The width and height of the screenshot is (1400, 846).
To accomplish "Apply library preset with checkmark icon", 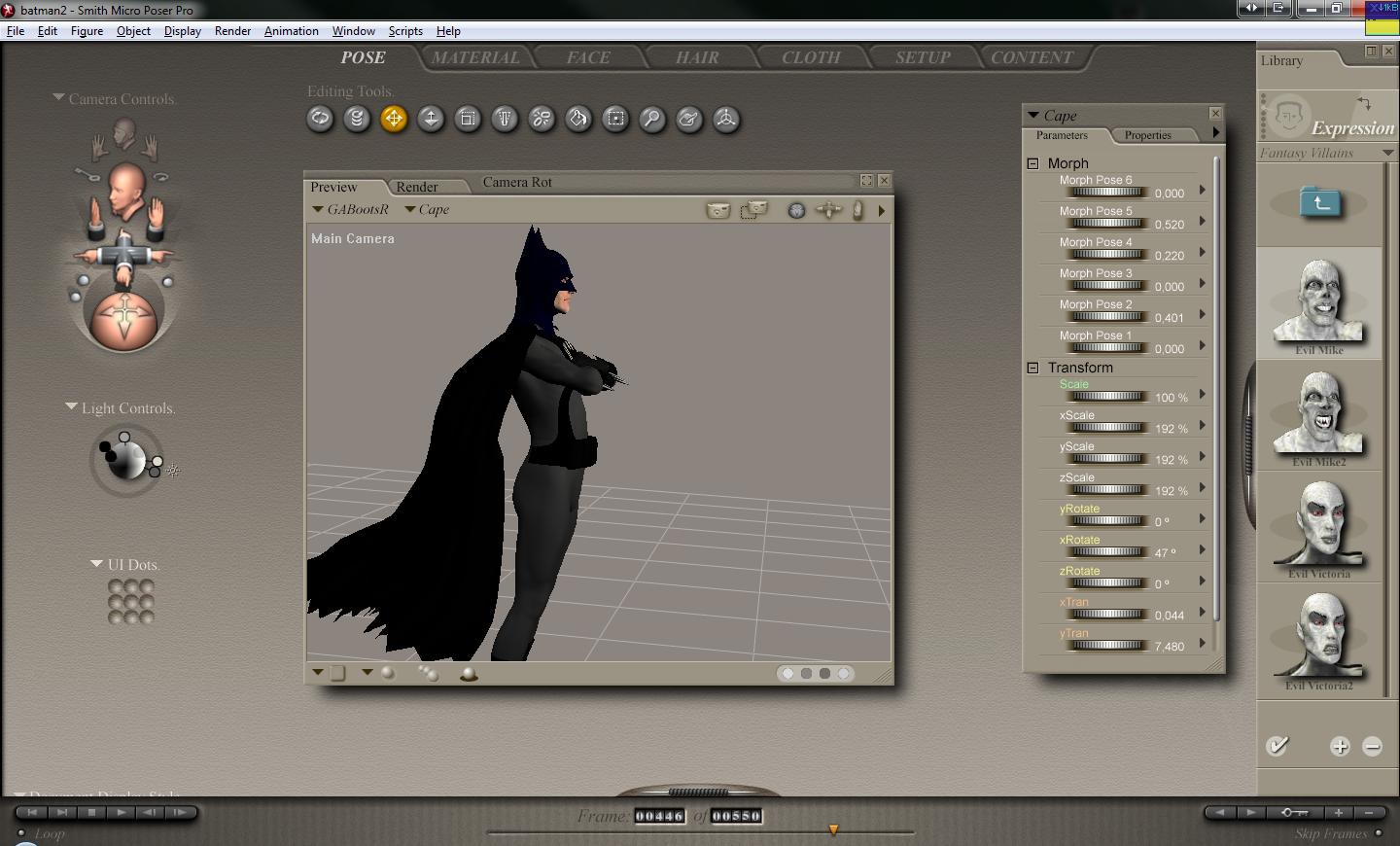I will [1277, 746].
